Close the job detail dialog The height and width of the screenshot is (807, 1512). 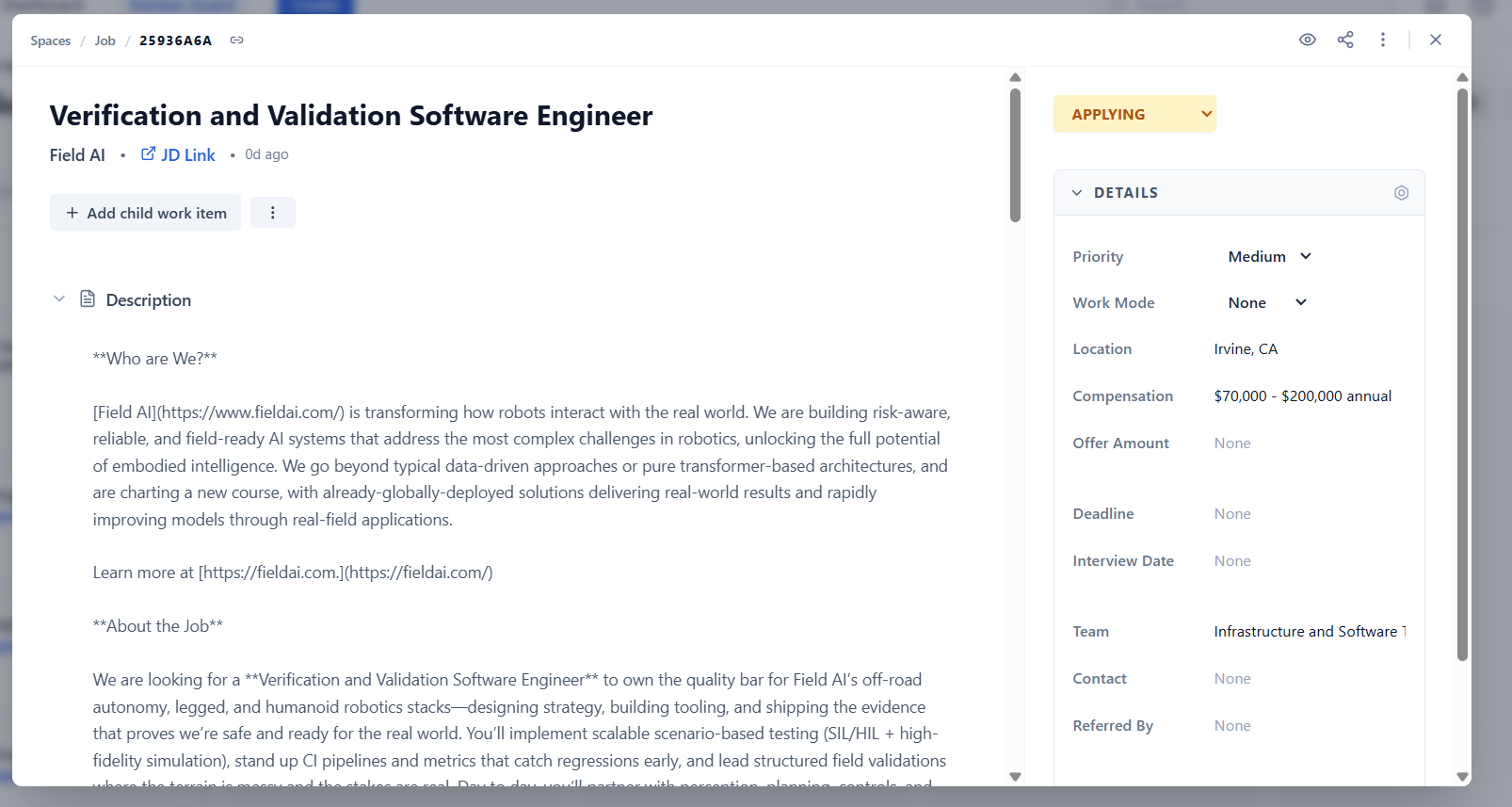coord(1435,40)
